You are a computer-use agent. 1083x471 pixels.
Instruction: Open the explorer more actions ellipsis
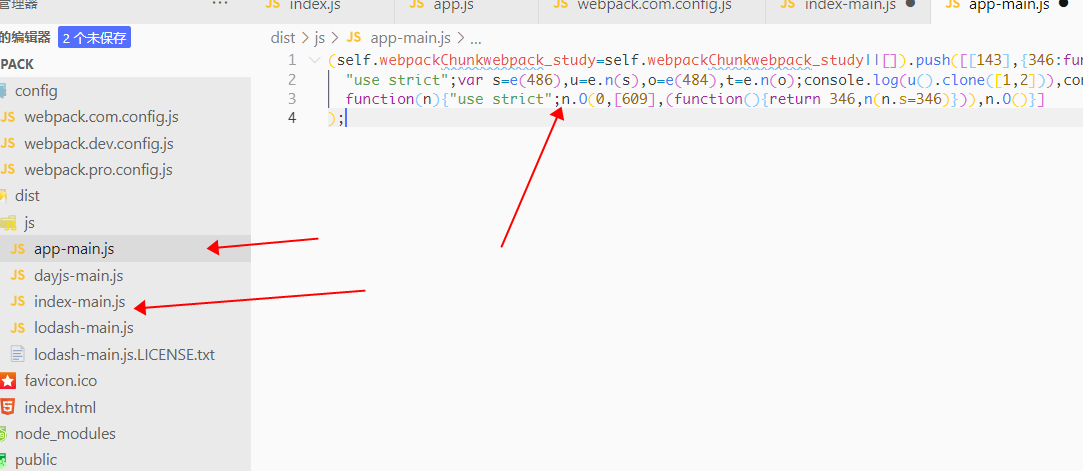click(220, 4)
